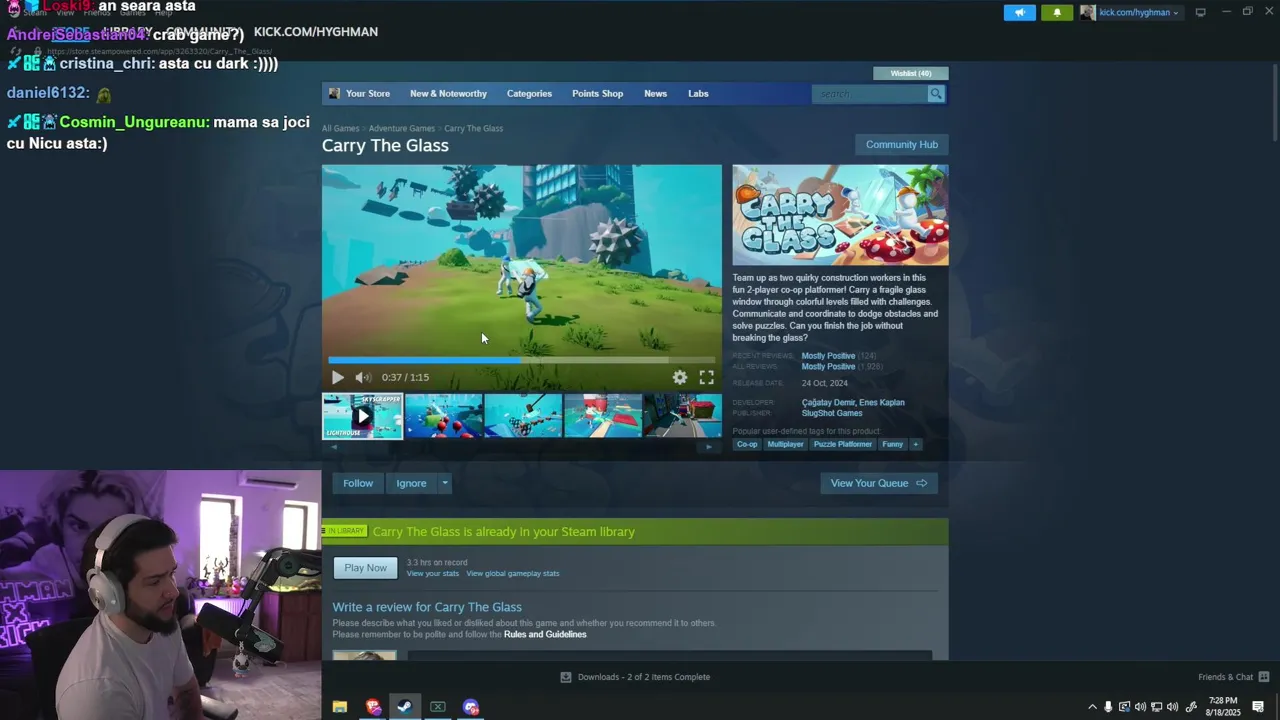Viewport: 1280px width, 720px height.
Task: Click the Co-op tag
Action: tap(747, 444)
